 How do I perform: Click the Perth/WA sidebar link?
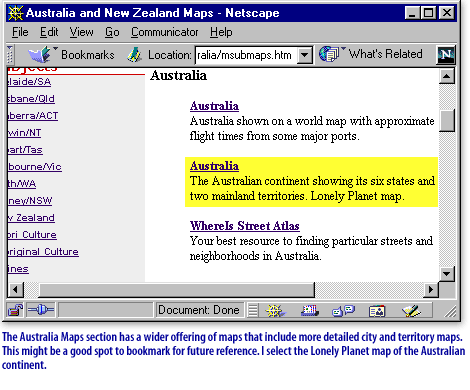(x=22, y=184)
